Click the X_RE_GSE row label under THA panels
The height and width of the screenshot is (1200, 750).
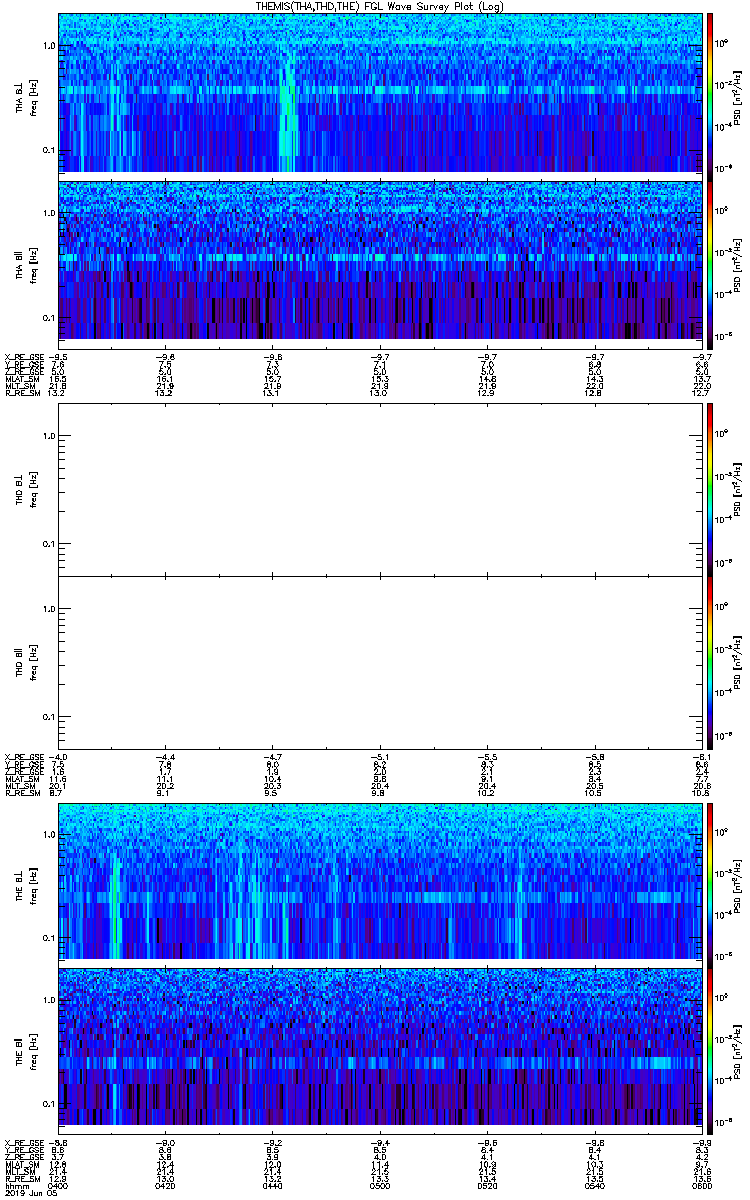24,356
